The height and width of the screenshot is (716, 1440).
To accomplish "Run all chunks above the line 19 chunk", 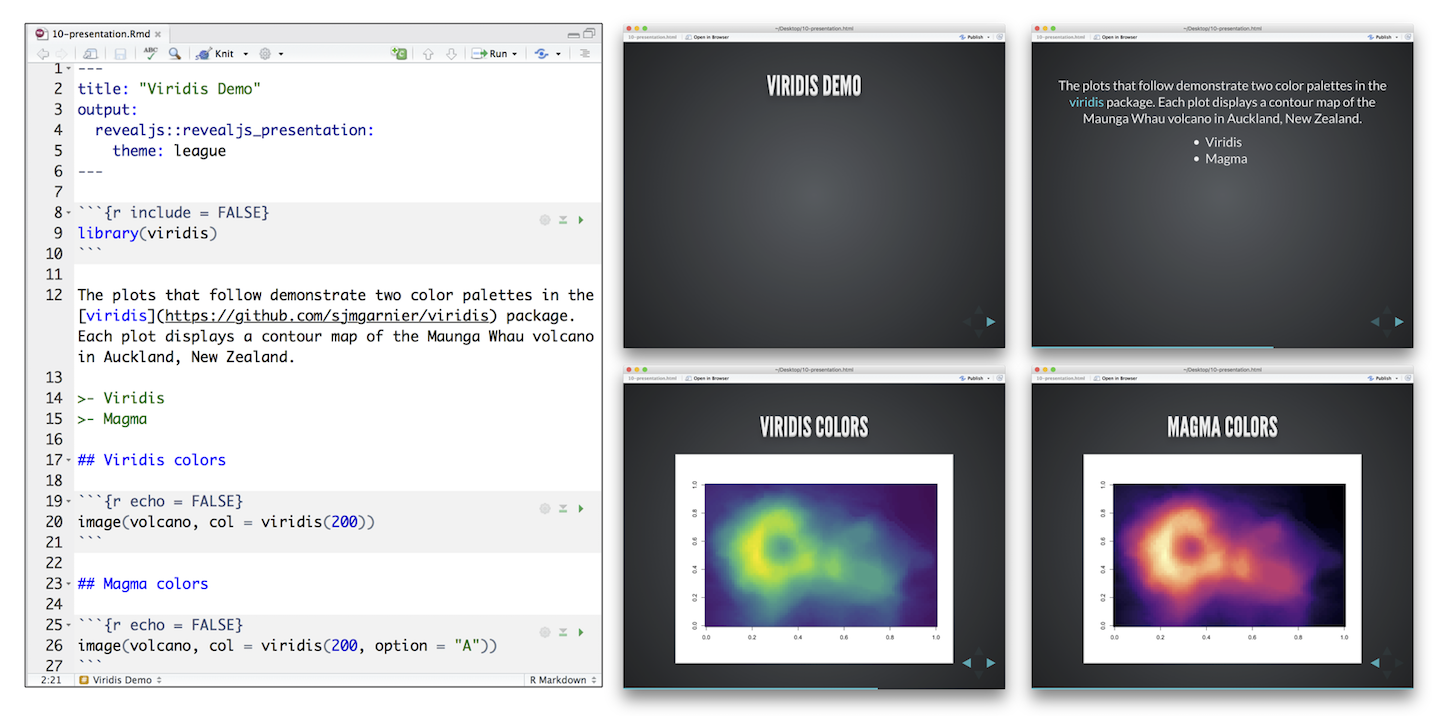I will 563,508.
